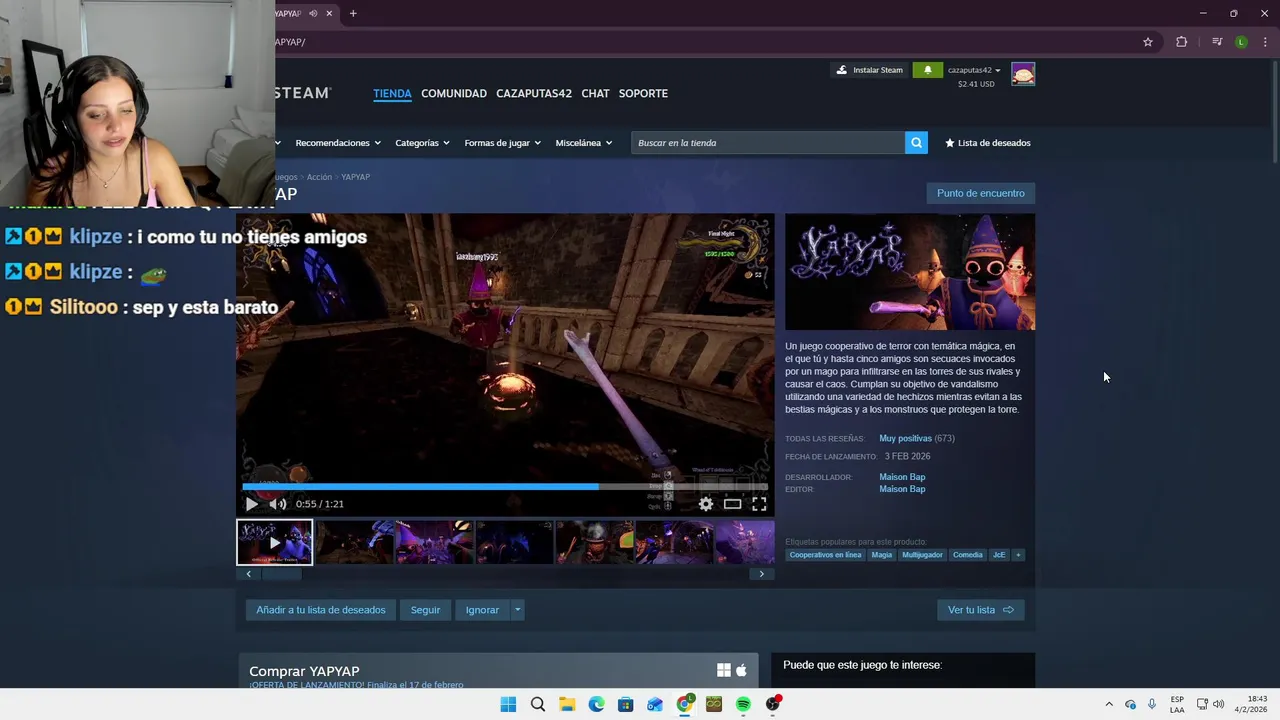
Task: Show hidden system tray icons chevron
Action: tap(1108, 704)
